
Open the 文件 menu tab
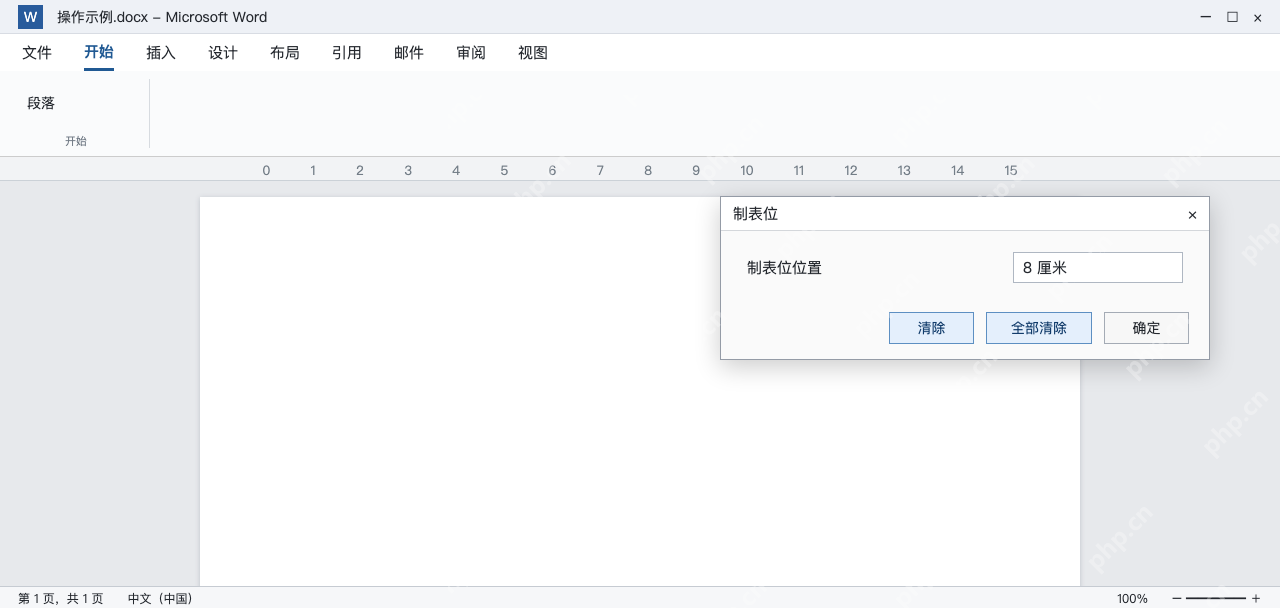pos(37,53)
